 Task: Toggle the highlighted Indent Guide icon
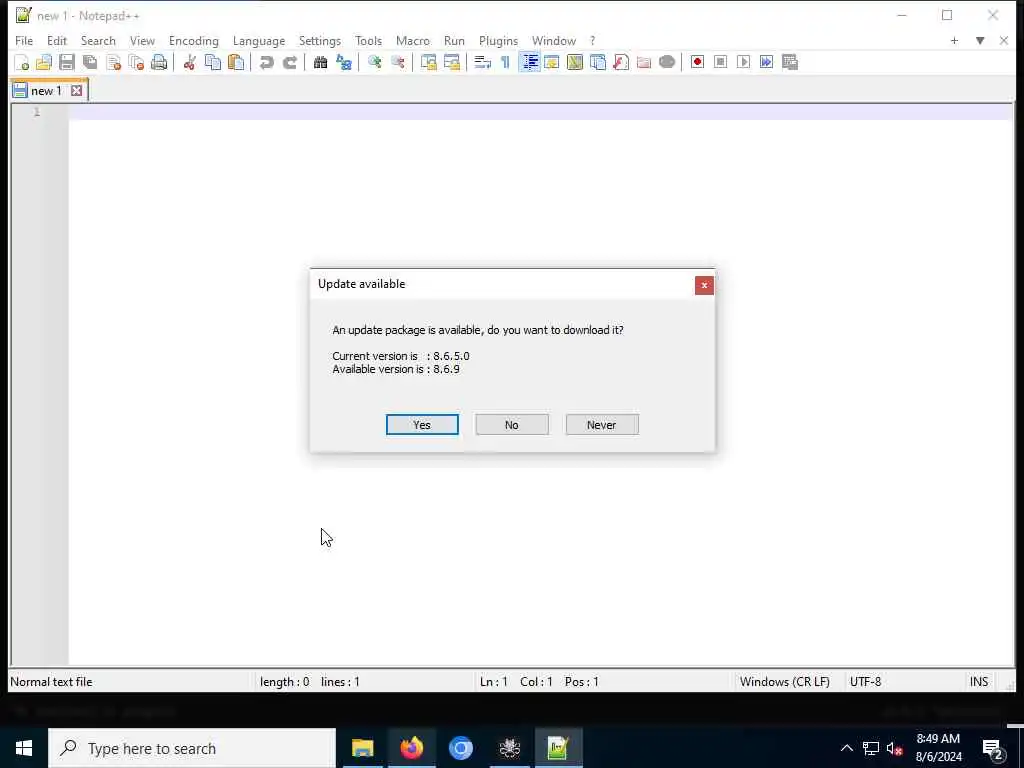tap(530, 62)
